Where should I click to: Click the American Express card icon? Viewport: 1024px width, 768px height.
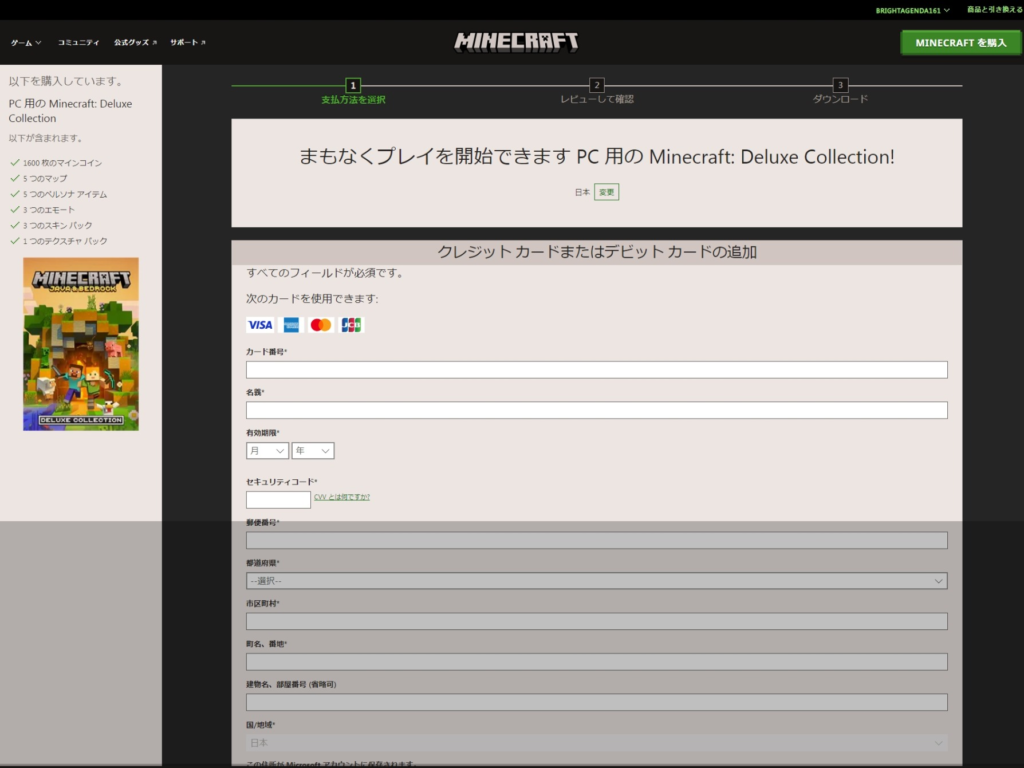tap(291, 325)
